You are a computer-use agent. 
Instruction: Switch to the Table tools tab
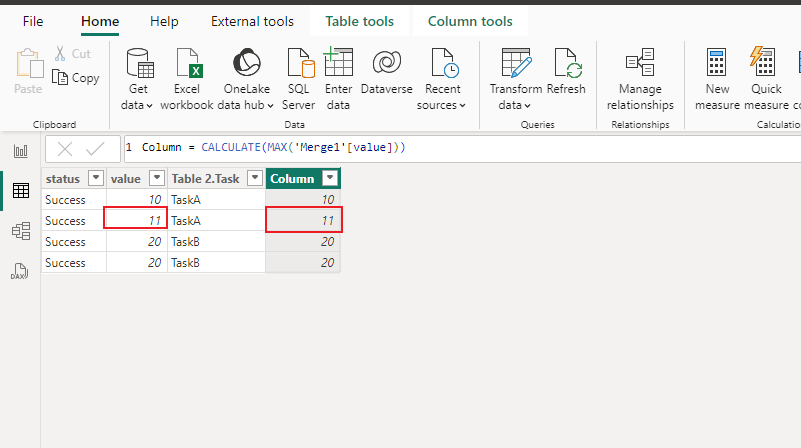pos(360,21)
